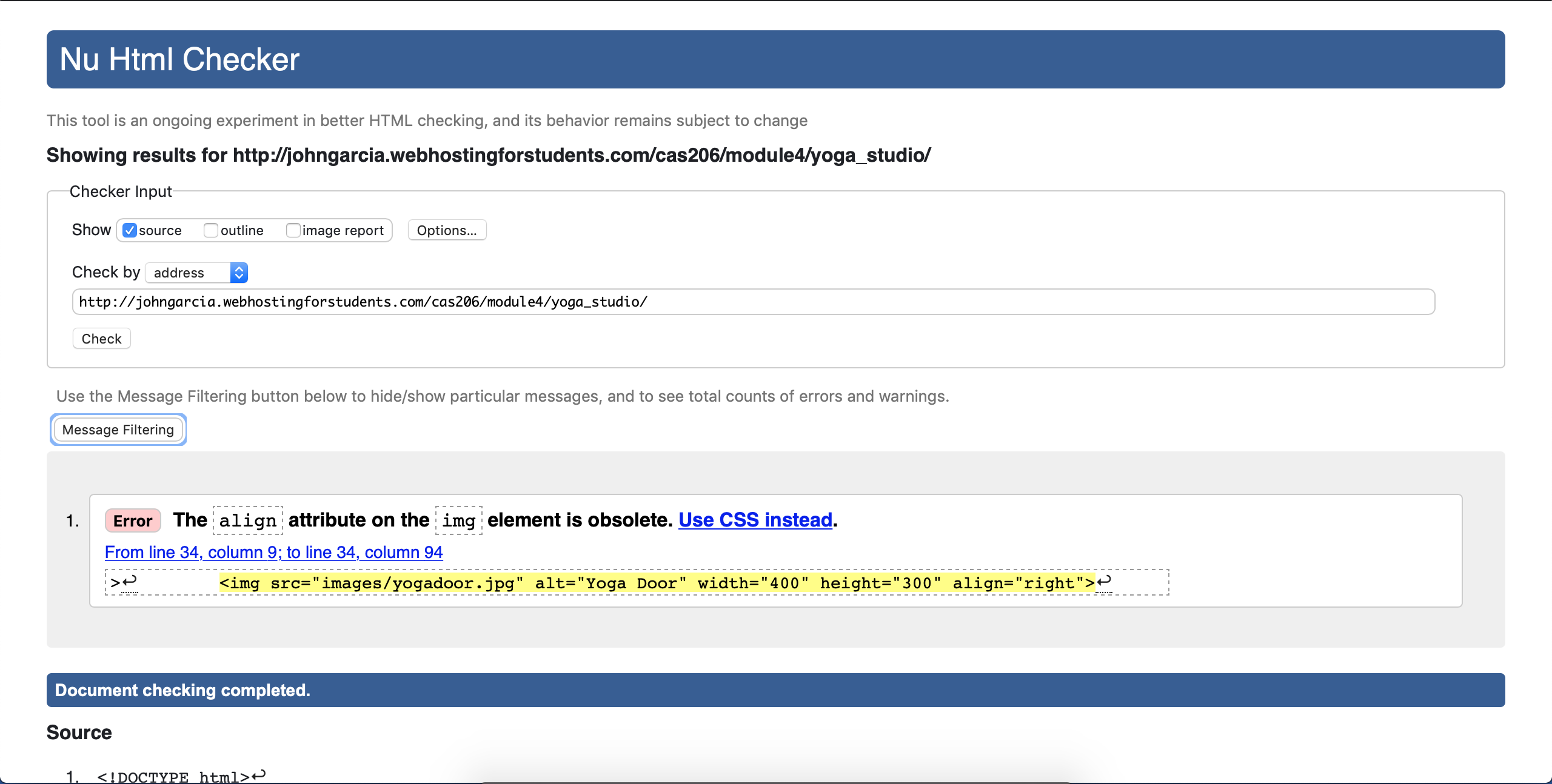The height and width of the screenshot is (784, 1552).
Task: Click the Document checking completed banner
Action: tap(182, 690)
